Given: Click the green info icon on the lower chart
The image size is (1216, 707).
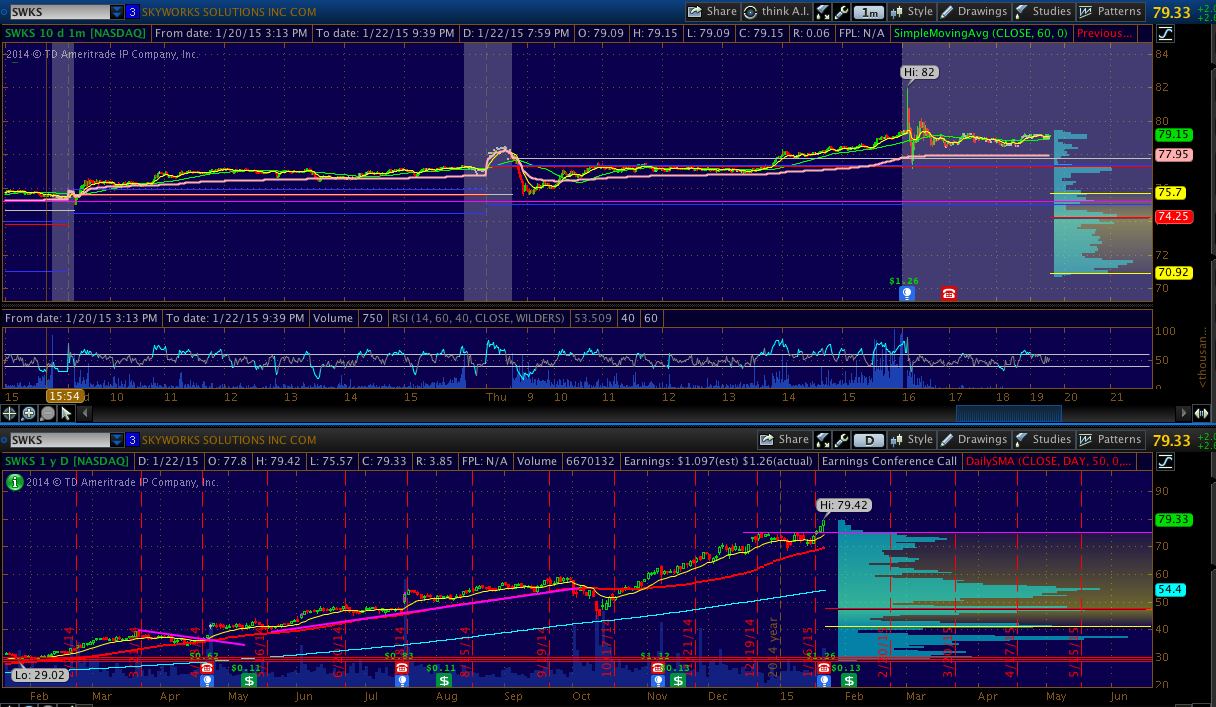Looking at the screenshot, I should 13,481.
